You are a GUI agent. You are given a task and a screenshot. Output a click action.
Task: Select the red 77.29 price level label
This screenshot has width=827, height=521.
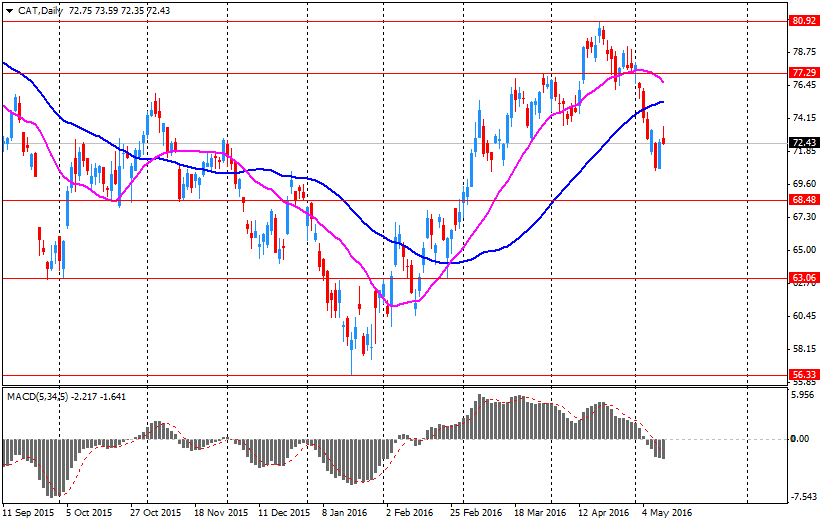click(x=804, y=72)
